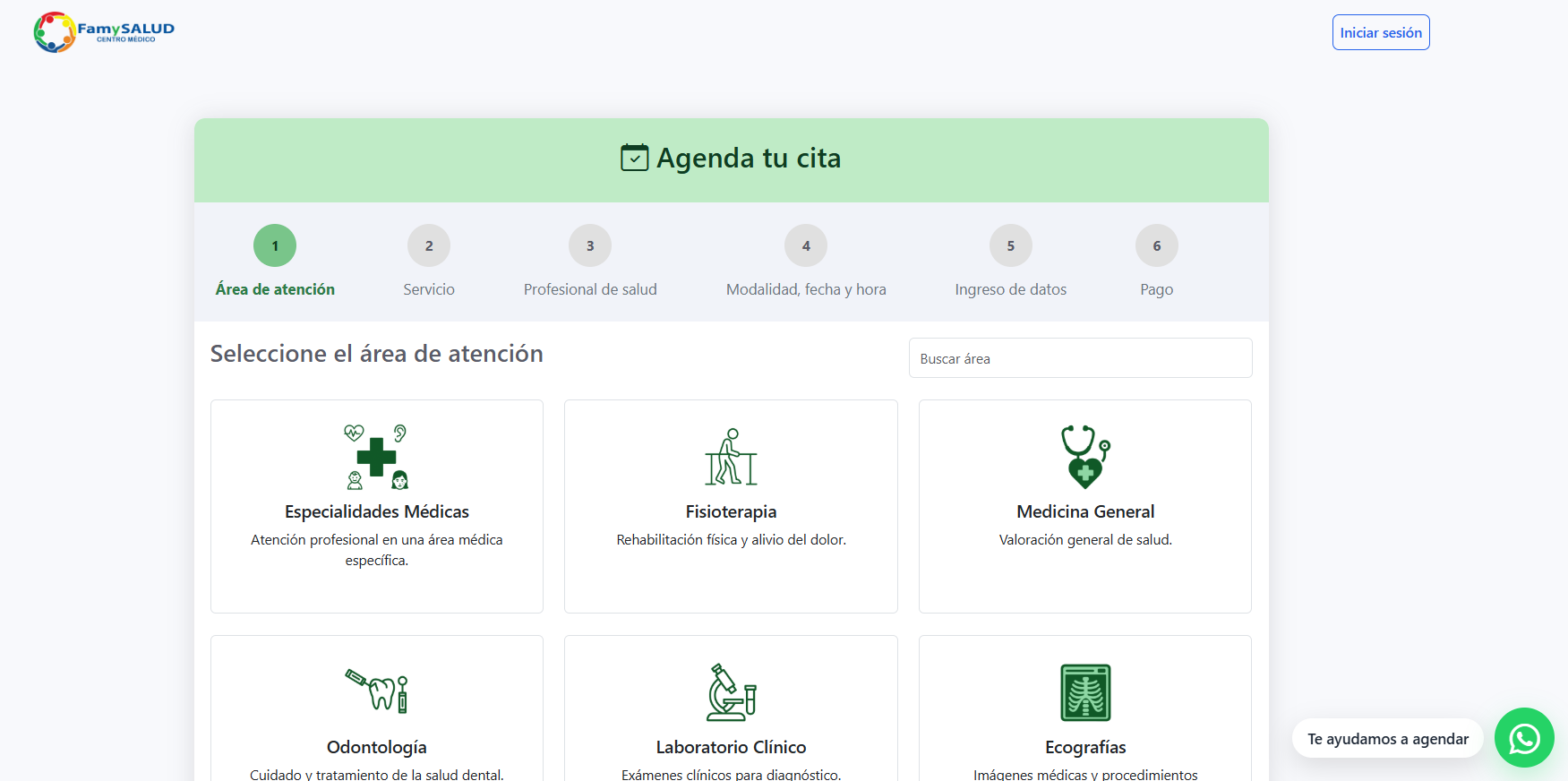Select the Laboratorio Clínico microscope icon
Viewport: 1568px width, 781px height.
click(731, 692)
